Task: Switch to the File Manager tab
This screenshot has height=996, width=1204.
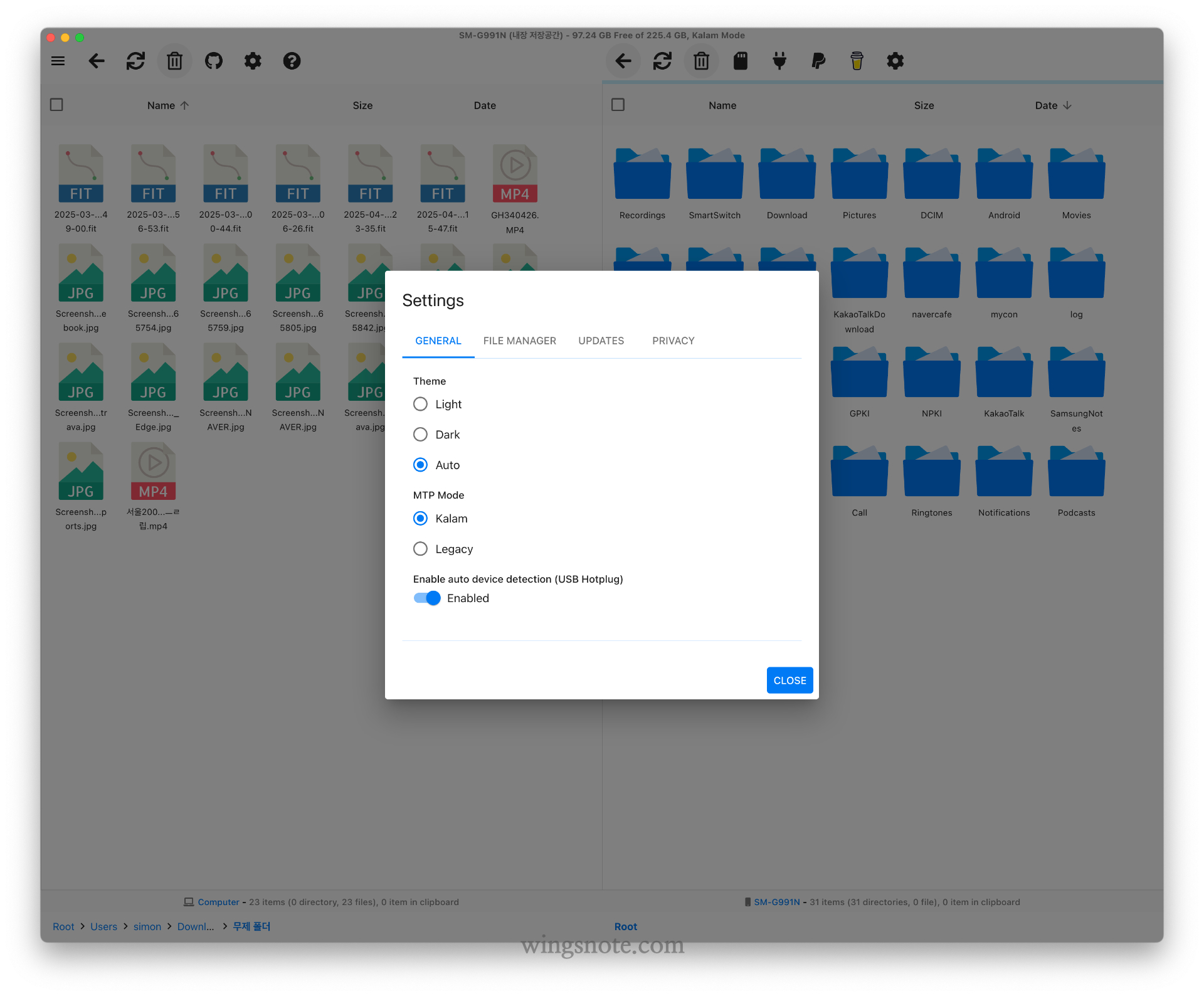Action: click(x=519, y=341)
